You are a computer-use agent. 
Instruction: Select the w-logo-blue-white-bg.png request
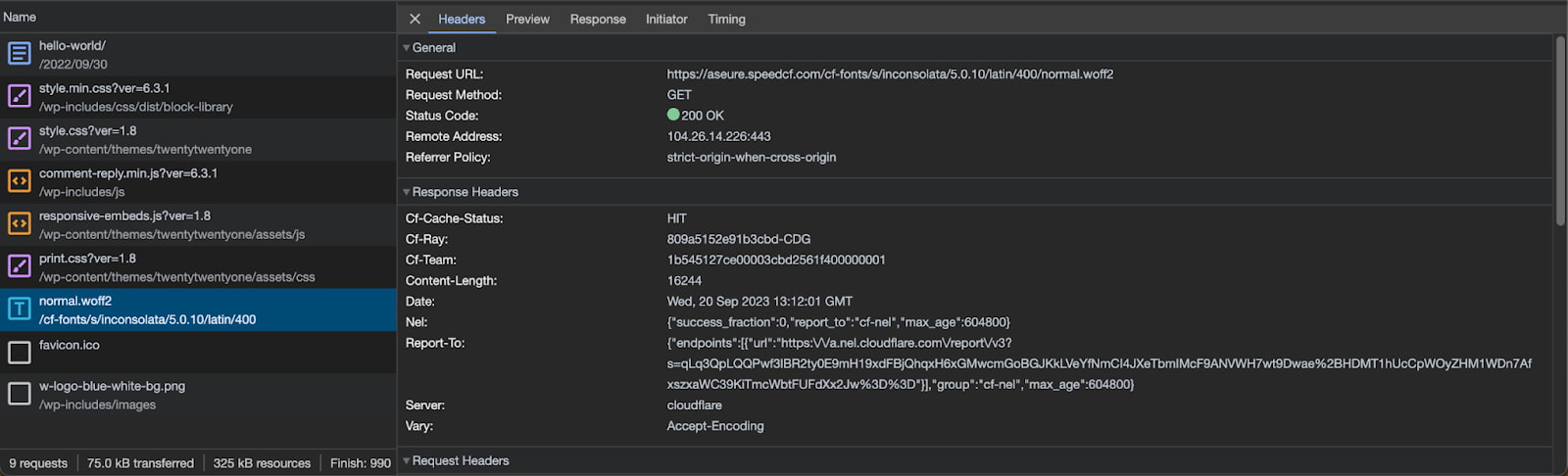pos(198,395)
